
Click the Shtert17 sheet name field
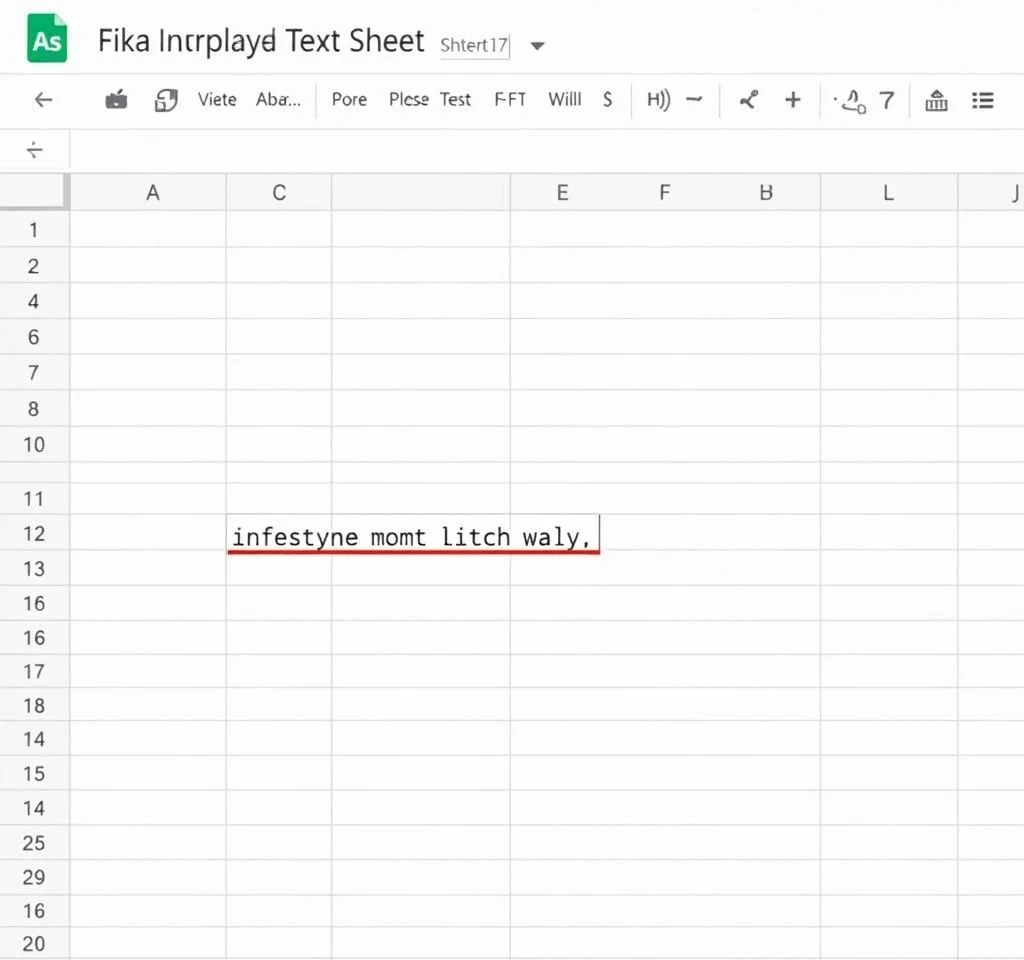point(474,45)
